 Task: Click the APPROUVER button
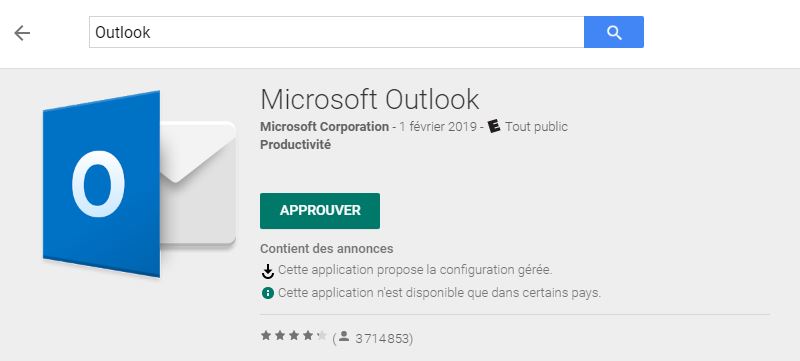320,211
